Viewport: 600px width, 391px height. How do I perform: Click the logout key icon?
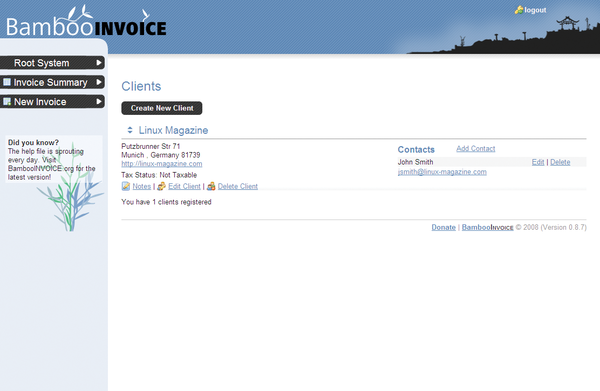tap(519, 10)
